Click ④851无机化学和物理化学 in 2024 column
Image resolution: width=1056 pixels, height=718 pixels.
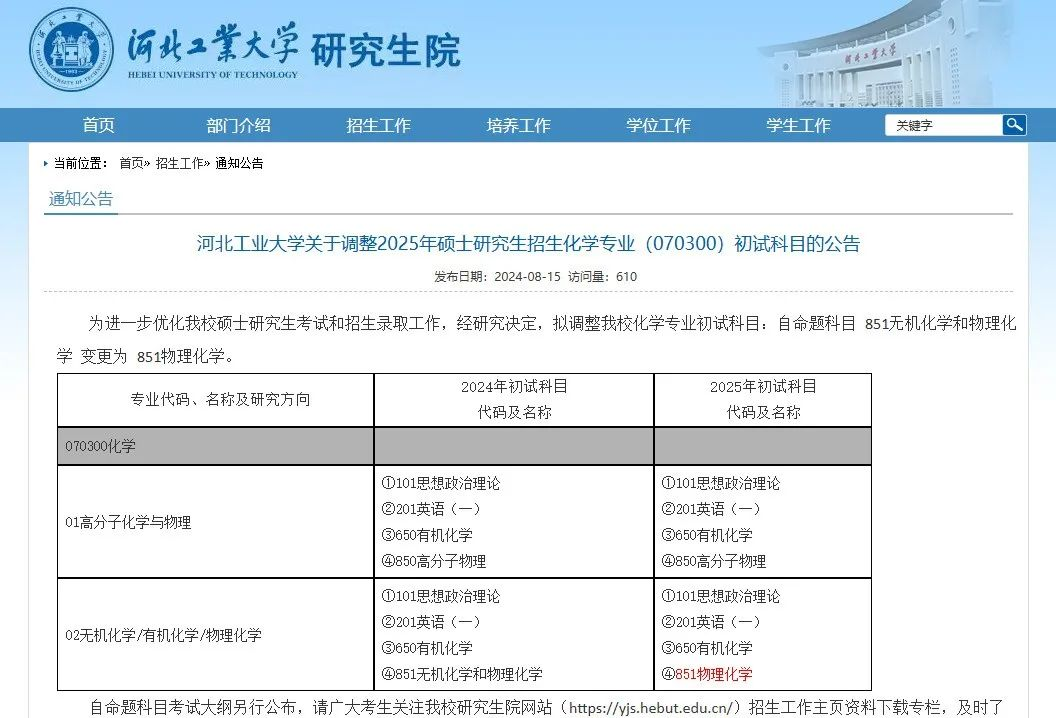(462, 674)
